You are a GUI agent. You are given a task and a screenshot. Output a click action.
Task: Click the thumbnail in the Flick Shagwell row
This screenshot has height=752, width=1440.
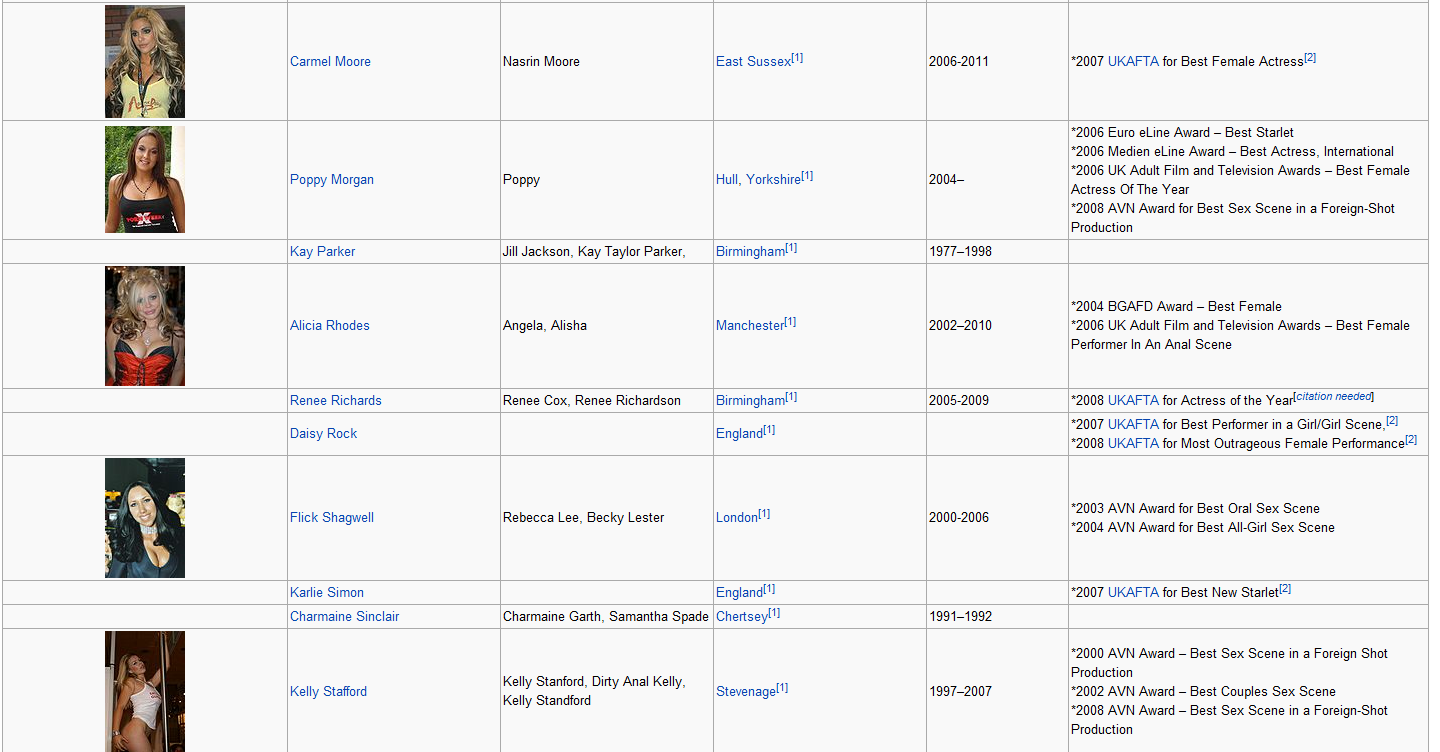145,518
